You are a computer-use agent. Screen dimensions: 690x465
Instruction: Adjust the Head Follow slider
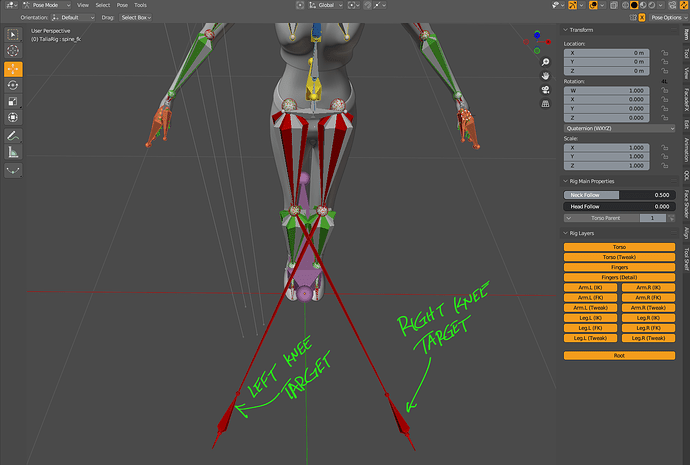tap(619, 206)
